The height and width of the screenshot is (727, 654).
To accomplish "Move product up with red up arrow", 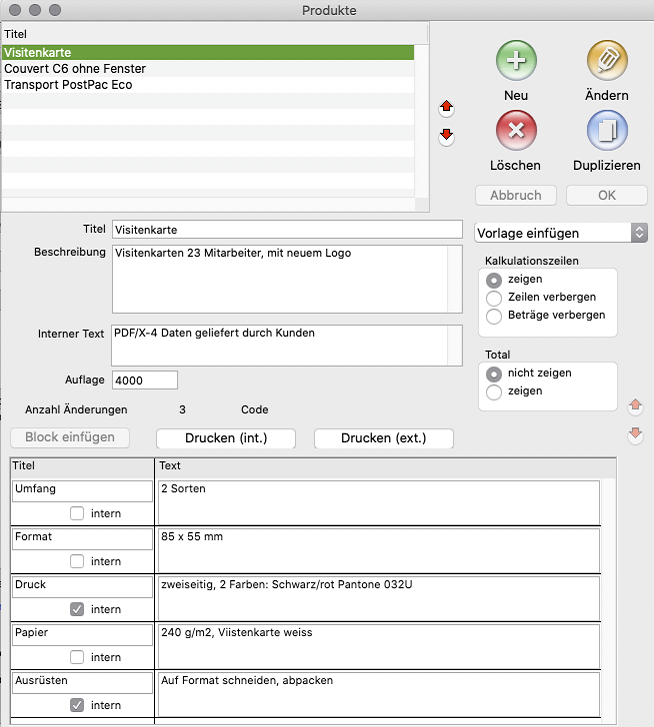I will click(x=447, y=107).
